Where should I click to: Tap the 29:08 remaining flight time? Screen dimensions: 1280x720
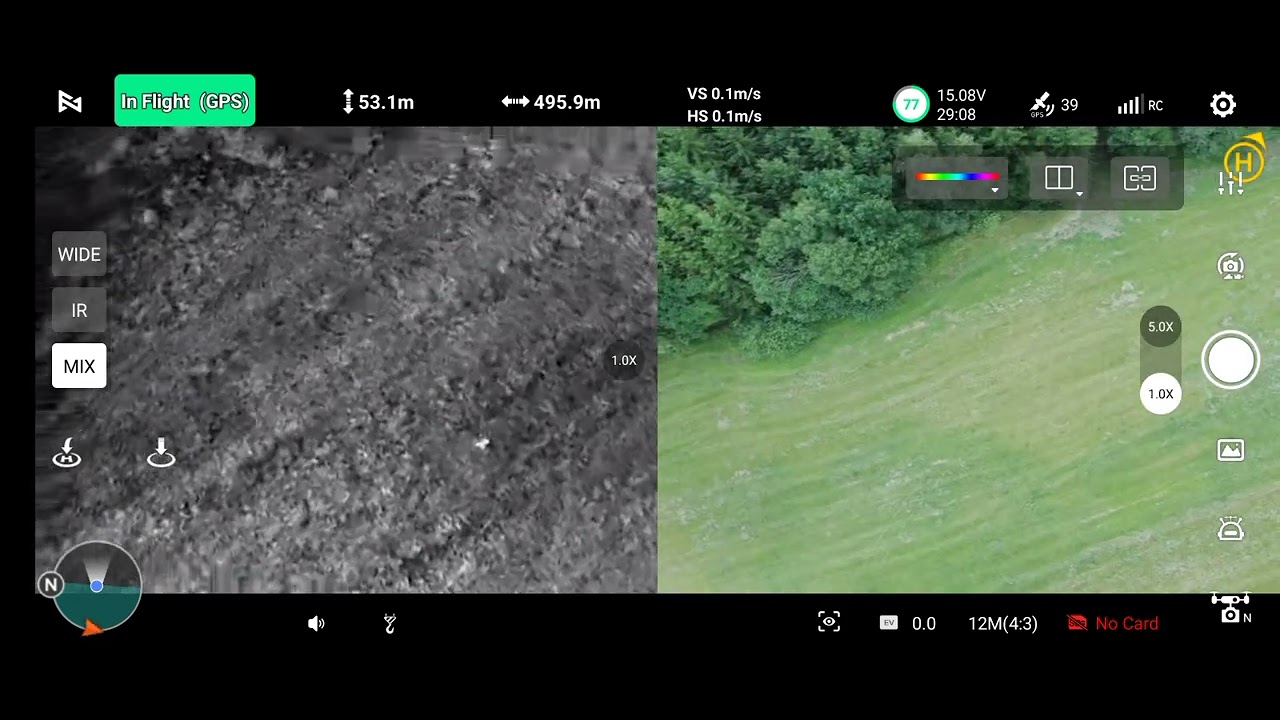pyautogui.click(x=956, y=115)
